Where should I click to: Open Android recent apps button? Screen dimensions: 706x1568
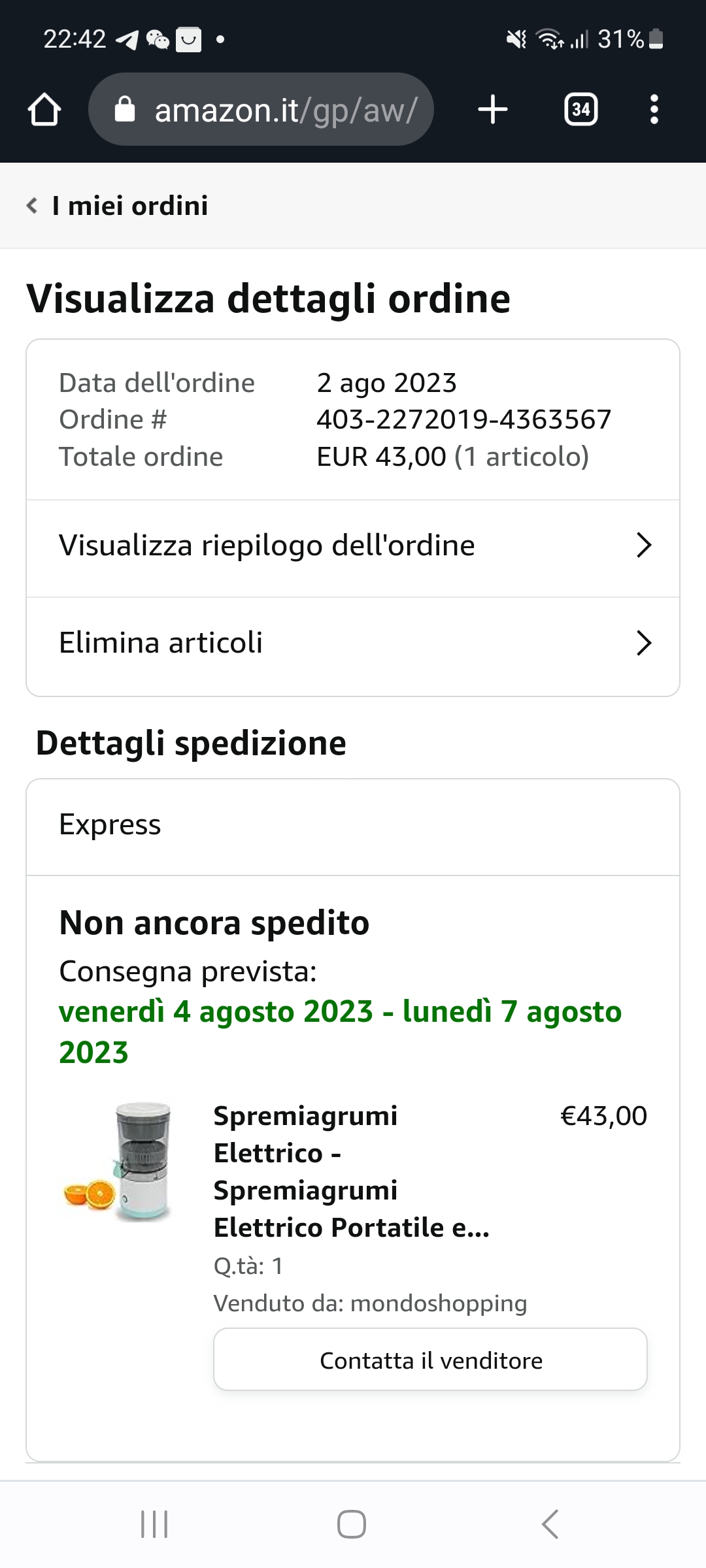(154, 1524)
